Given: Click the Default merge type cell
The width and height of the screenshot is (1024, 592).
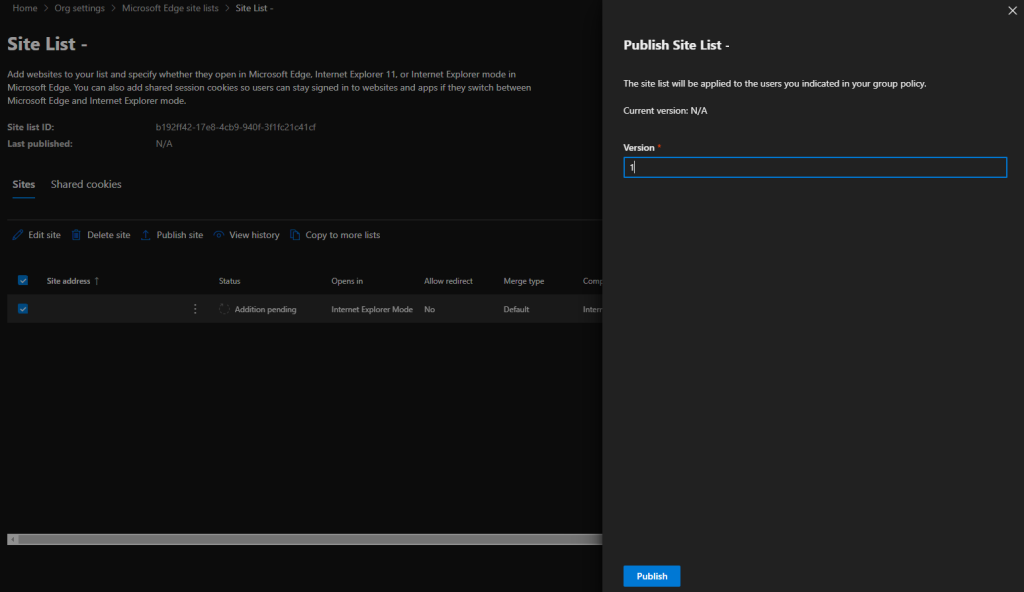Looking at the screenshot, I should [516, 309].
